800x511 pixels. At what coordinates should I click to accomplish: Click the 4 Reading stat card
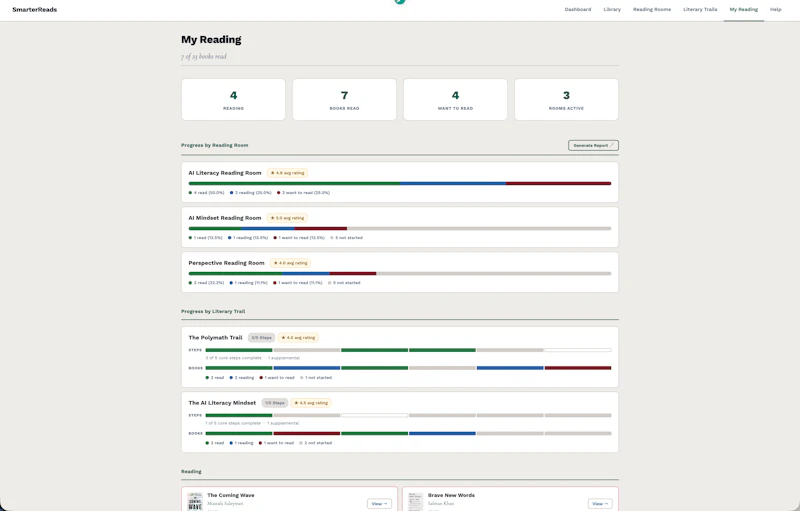coord(233,99)
